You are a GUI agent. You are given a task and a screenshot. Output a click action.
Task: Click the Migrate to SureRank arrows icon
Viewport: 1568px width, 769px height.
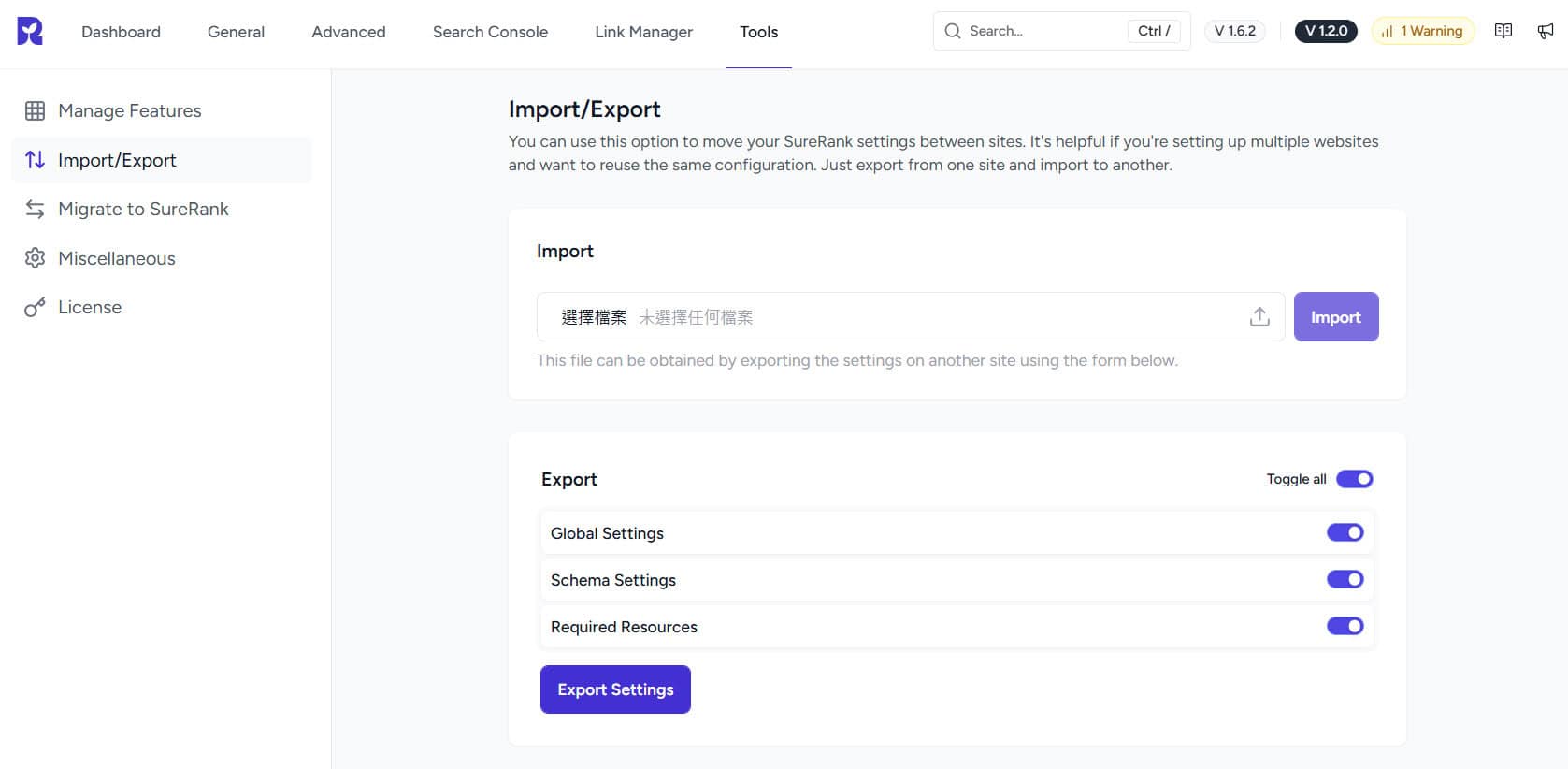pos(35,209)
